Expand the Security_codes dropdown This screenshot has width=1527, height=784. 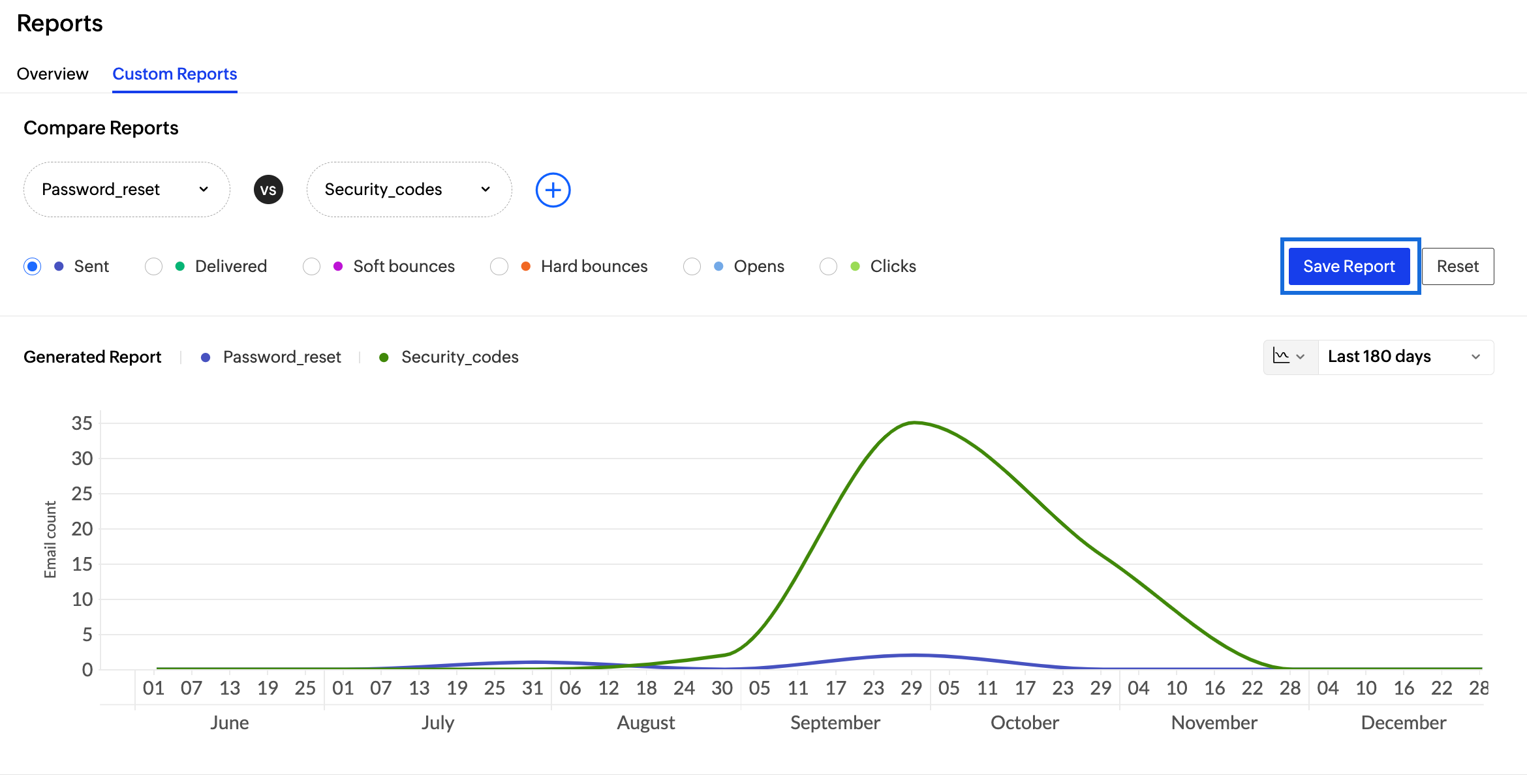click(409, 190)
